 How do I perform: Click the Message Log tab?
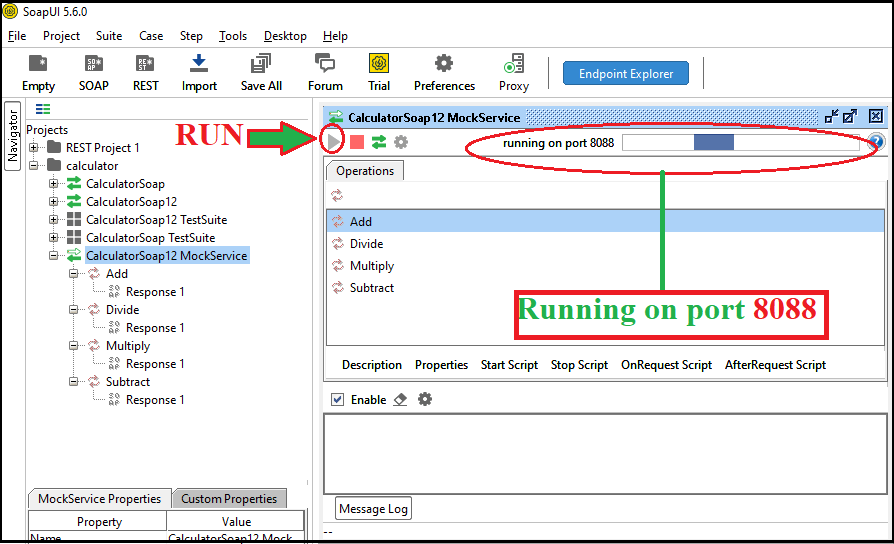[x=373, y=508]
